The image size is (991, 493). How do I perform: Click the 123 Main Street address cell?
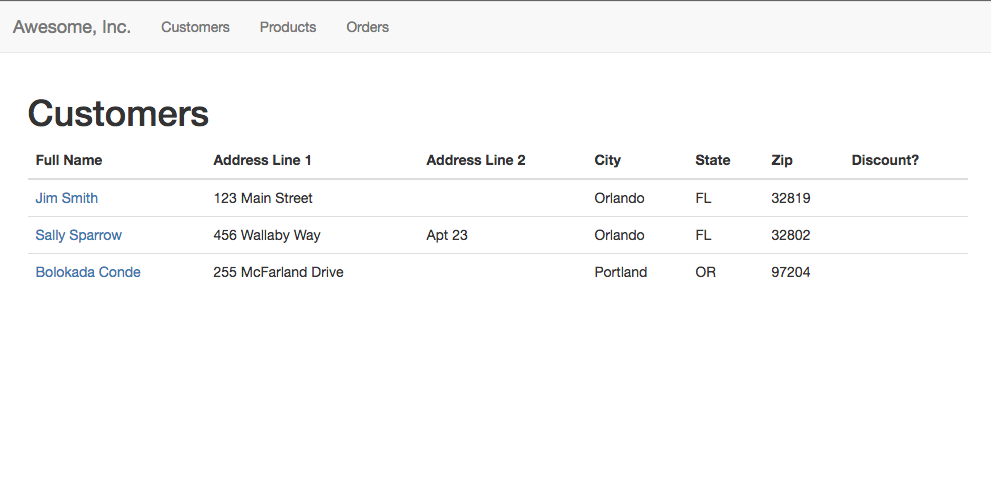coord(263,198)
